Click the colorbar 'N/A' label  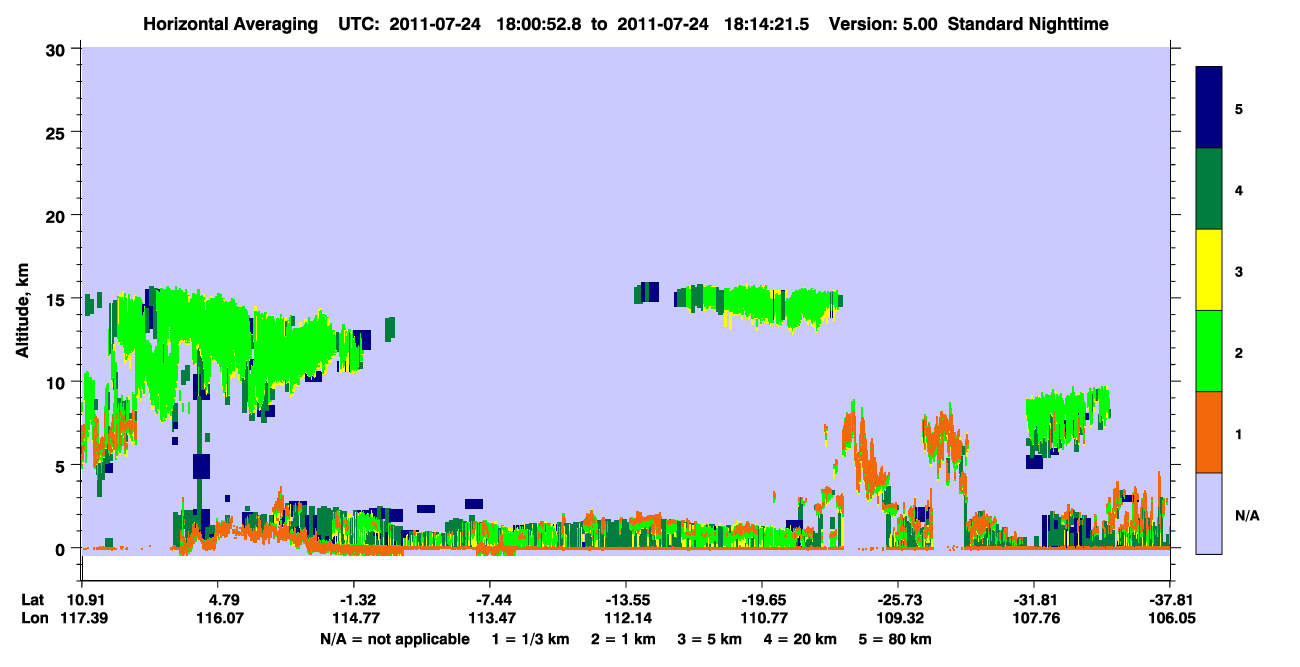click(1246, 515)
